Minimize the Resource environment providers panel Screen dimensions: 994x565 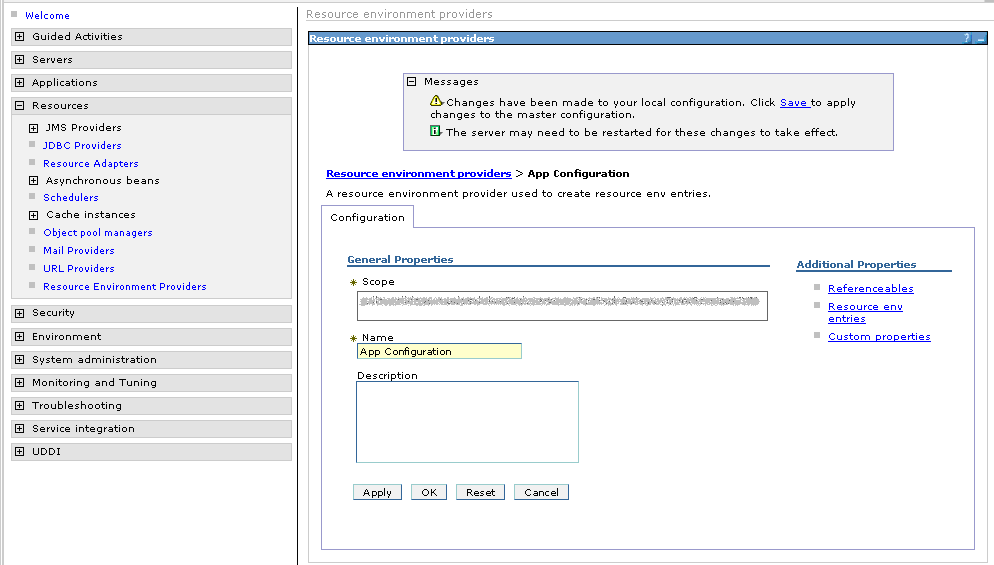(x=981, y=38)
